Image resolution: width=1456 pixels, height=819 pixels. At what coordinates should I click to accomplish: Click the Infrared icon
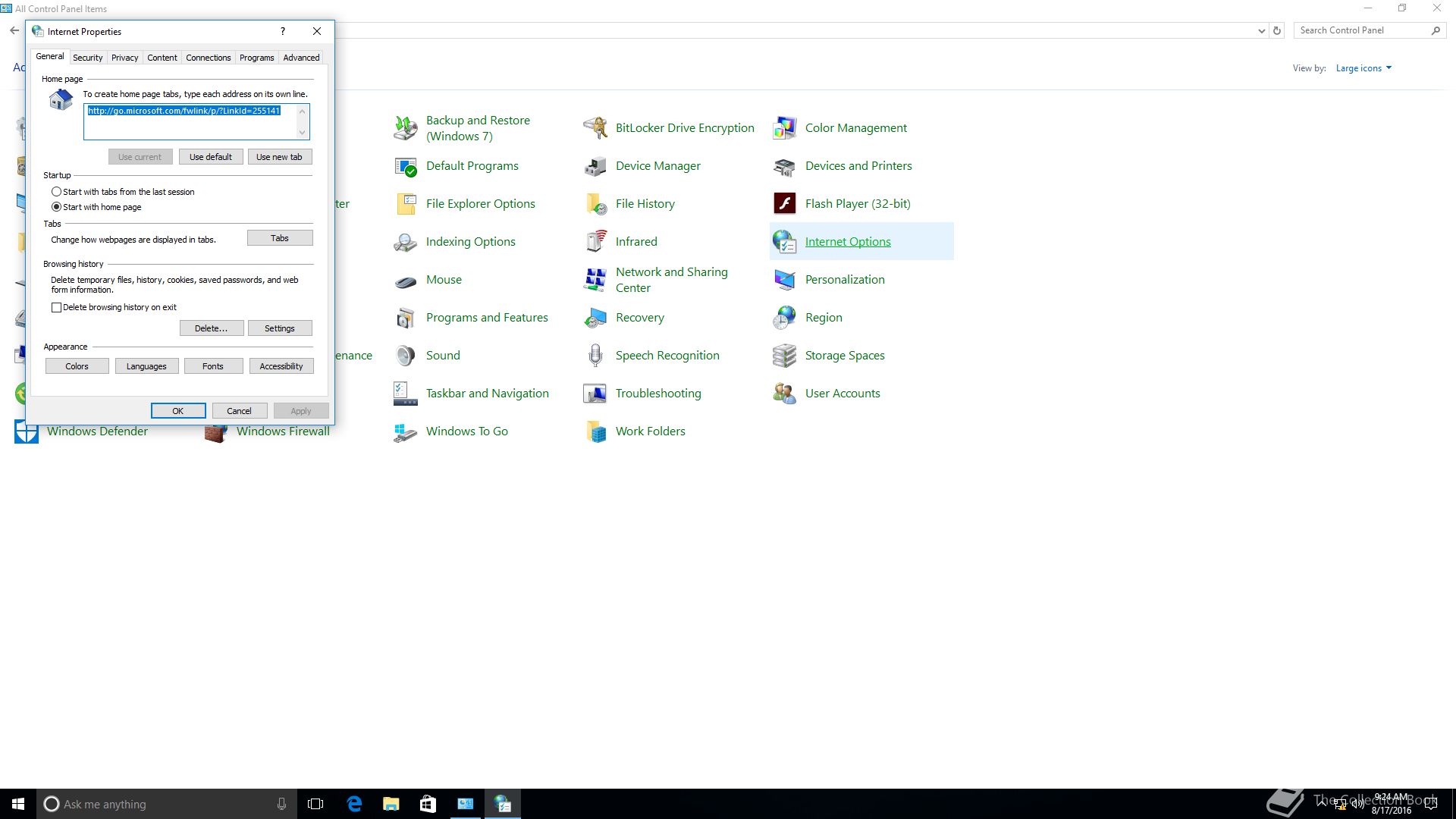tap(595, 242)
